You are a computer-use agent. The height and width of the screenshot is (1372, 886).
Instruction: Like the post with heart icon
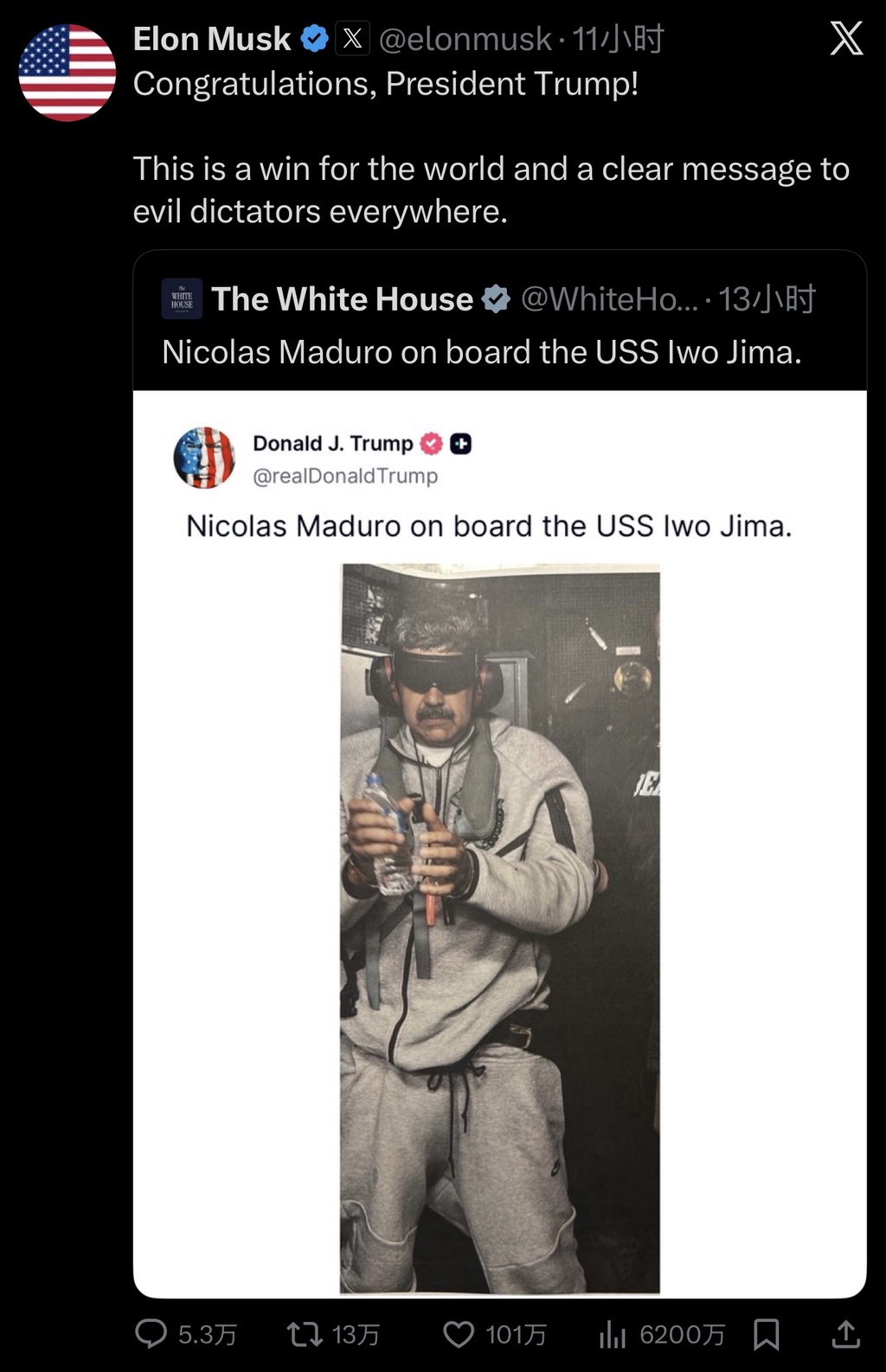[459, 1333]
